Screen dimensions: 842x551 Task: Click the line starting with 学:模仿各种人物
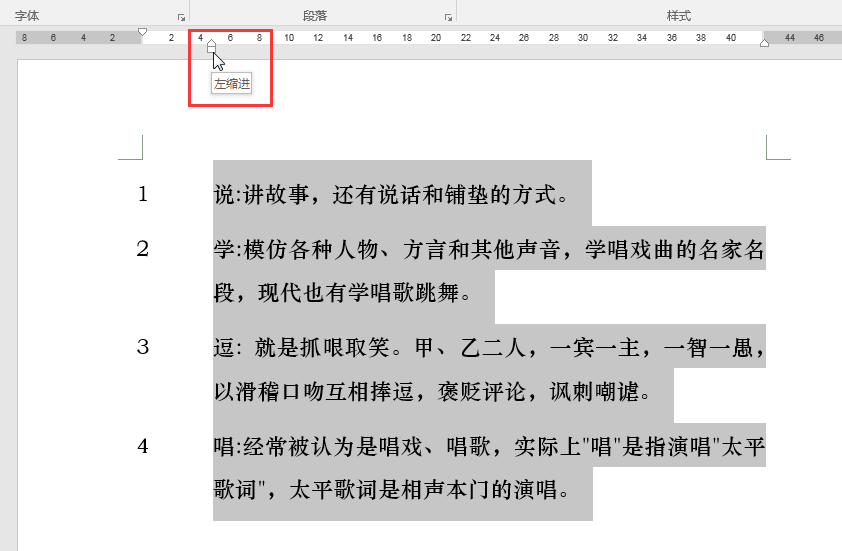tap(489, 250)
